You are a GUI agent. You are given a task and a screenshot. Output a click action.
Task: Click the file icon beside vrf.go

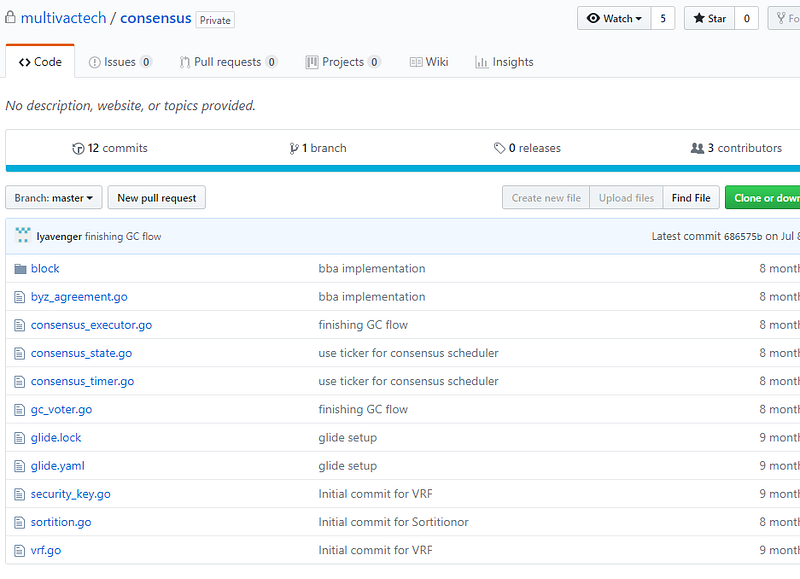[20, 550]
